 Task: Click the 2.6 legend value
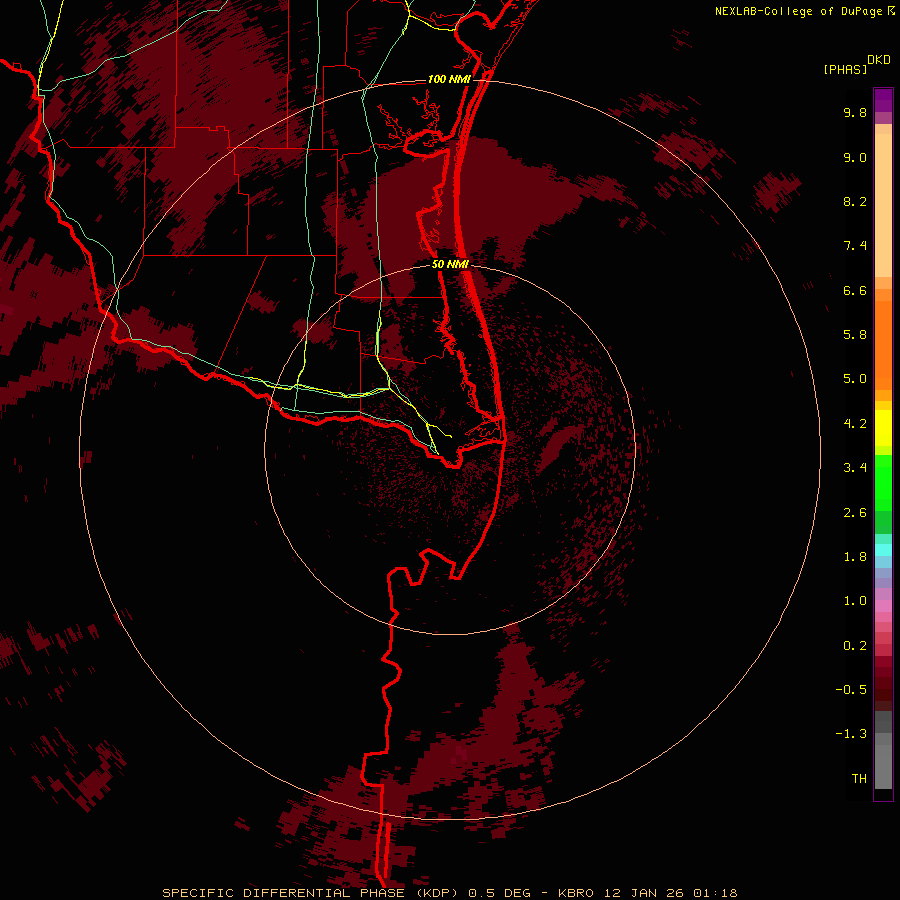click(x=855, y=513)
